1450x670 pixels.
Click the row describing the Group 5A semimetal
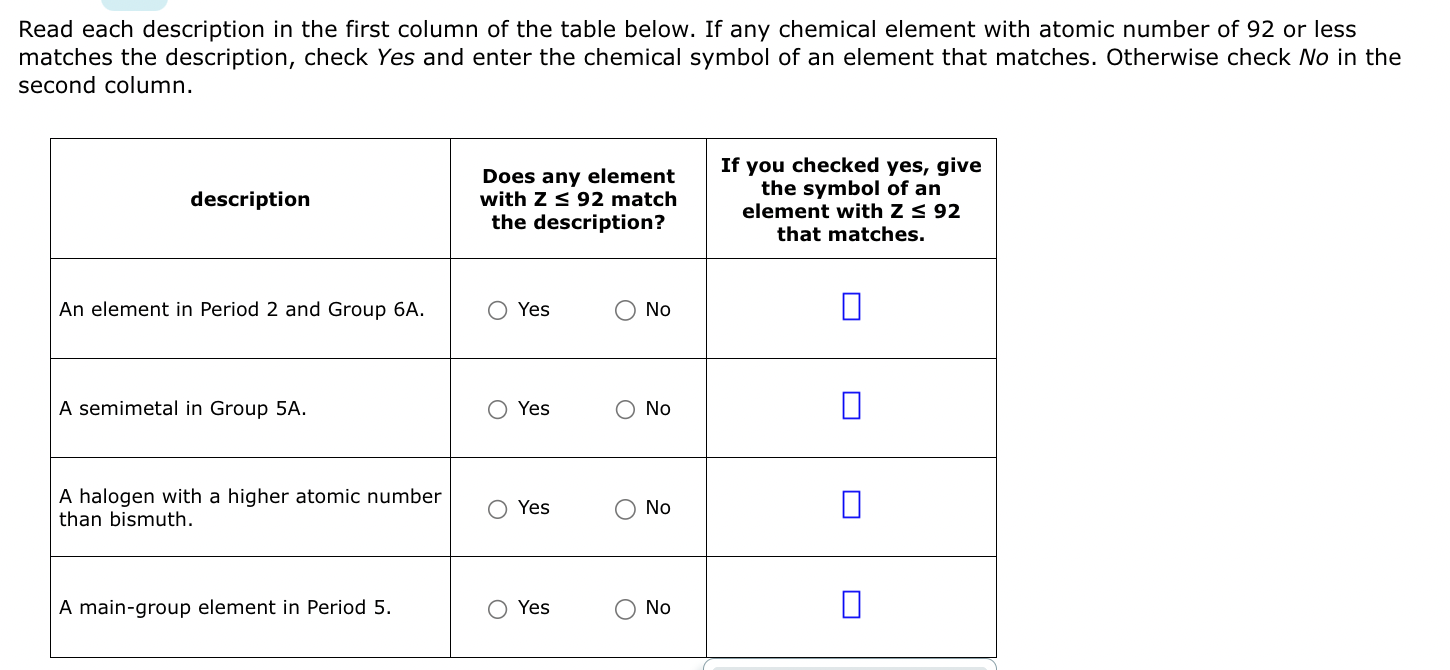point(183,408)
